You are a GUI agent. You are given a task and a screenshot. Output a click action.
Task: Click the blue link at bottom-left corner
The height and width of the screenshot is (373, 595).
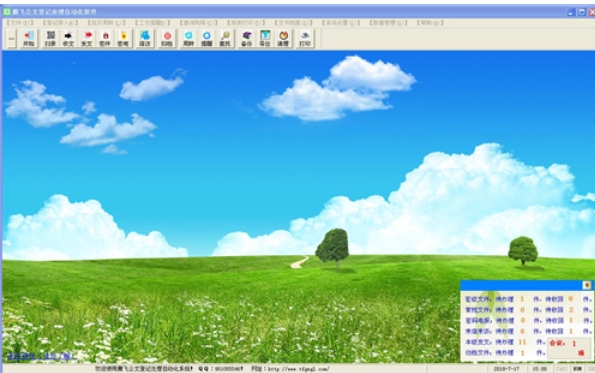click(42, 356)
